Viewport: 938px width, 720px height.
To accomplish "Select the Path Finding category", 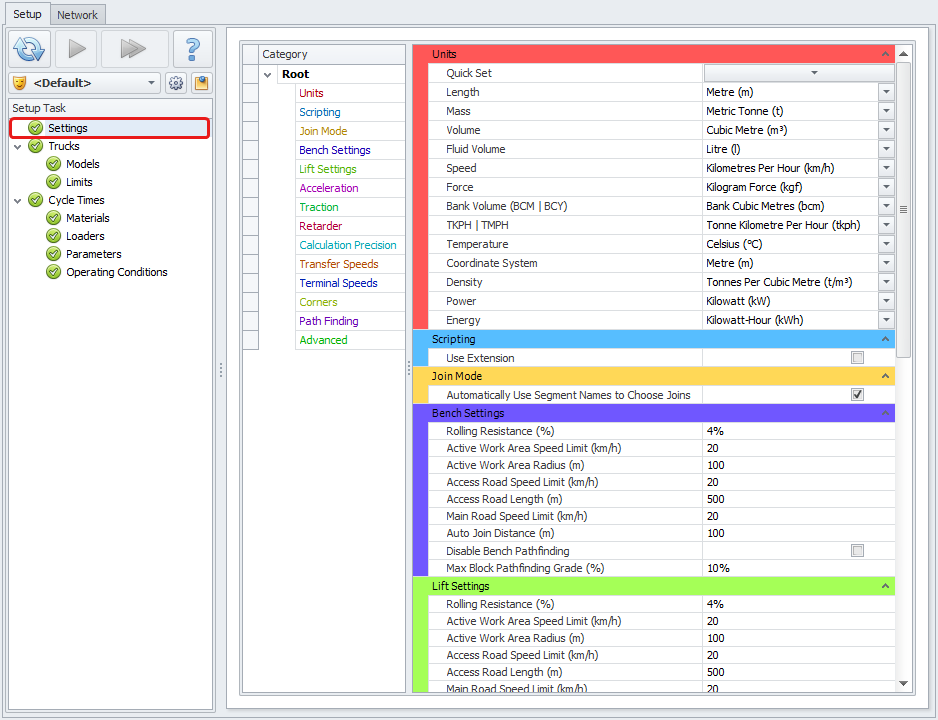I will [328, 321].
